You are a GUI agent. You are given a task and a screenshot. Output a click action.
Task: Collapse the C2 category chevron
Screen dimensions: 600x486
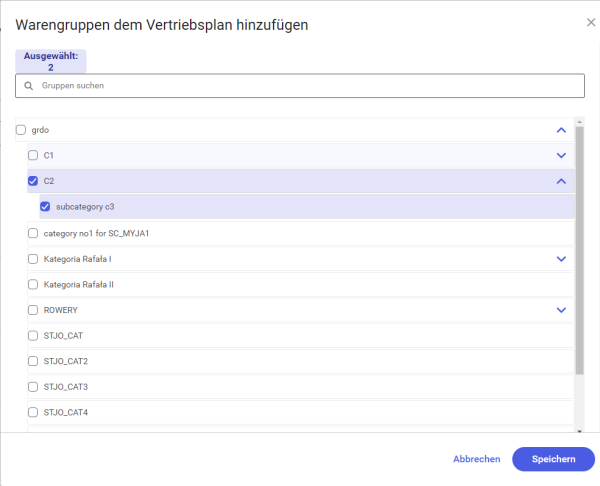click(561, 181)
